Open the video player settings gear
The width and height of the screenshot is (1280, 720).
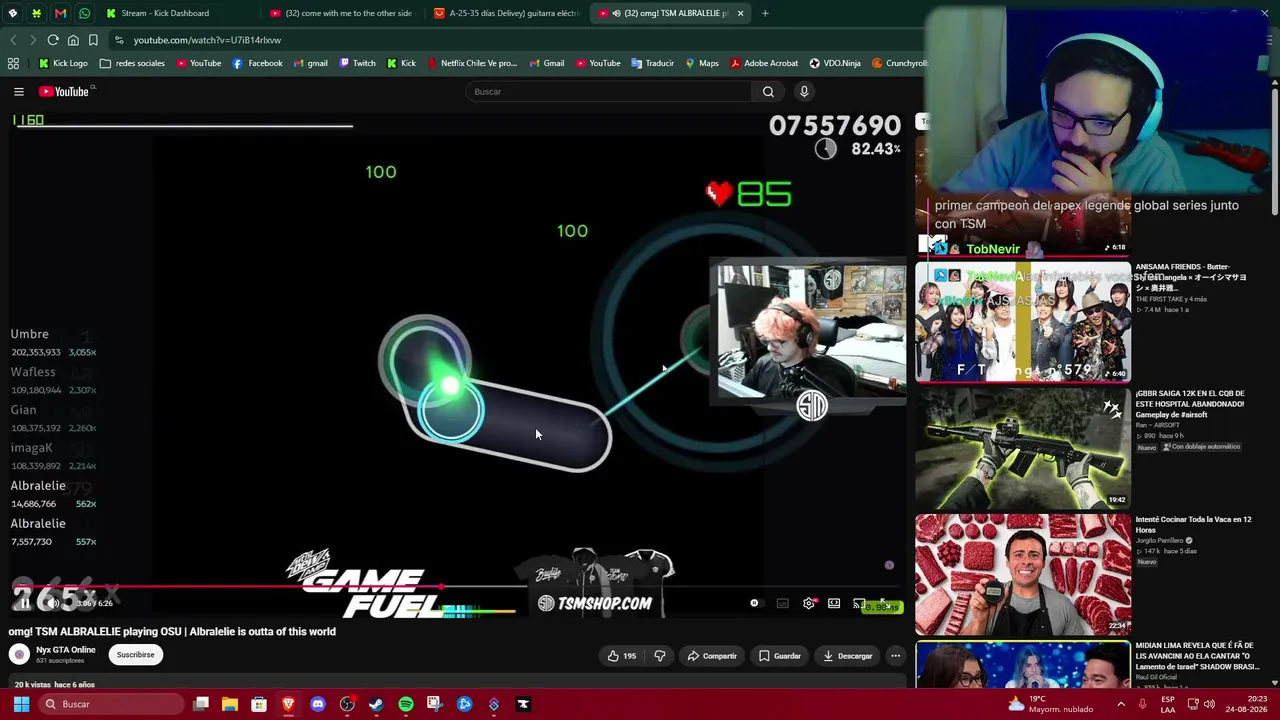tap(809, 603)
